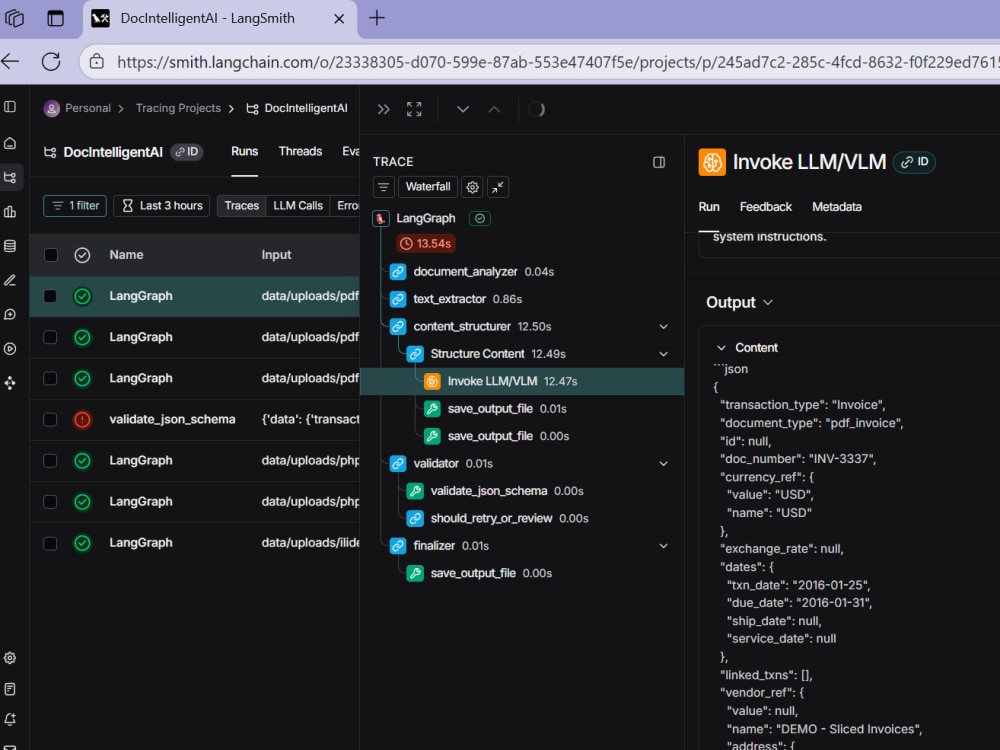Screen dimensions: 1000x750
Task: Switch to the Threads tab
Action: (x=300, y=152)
